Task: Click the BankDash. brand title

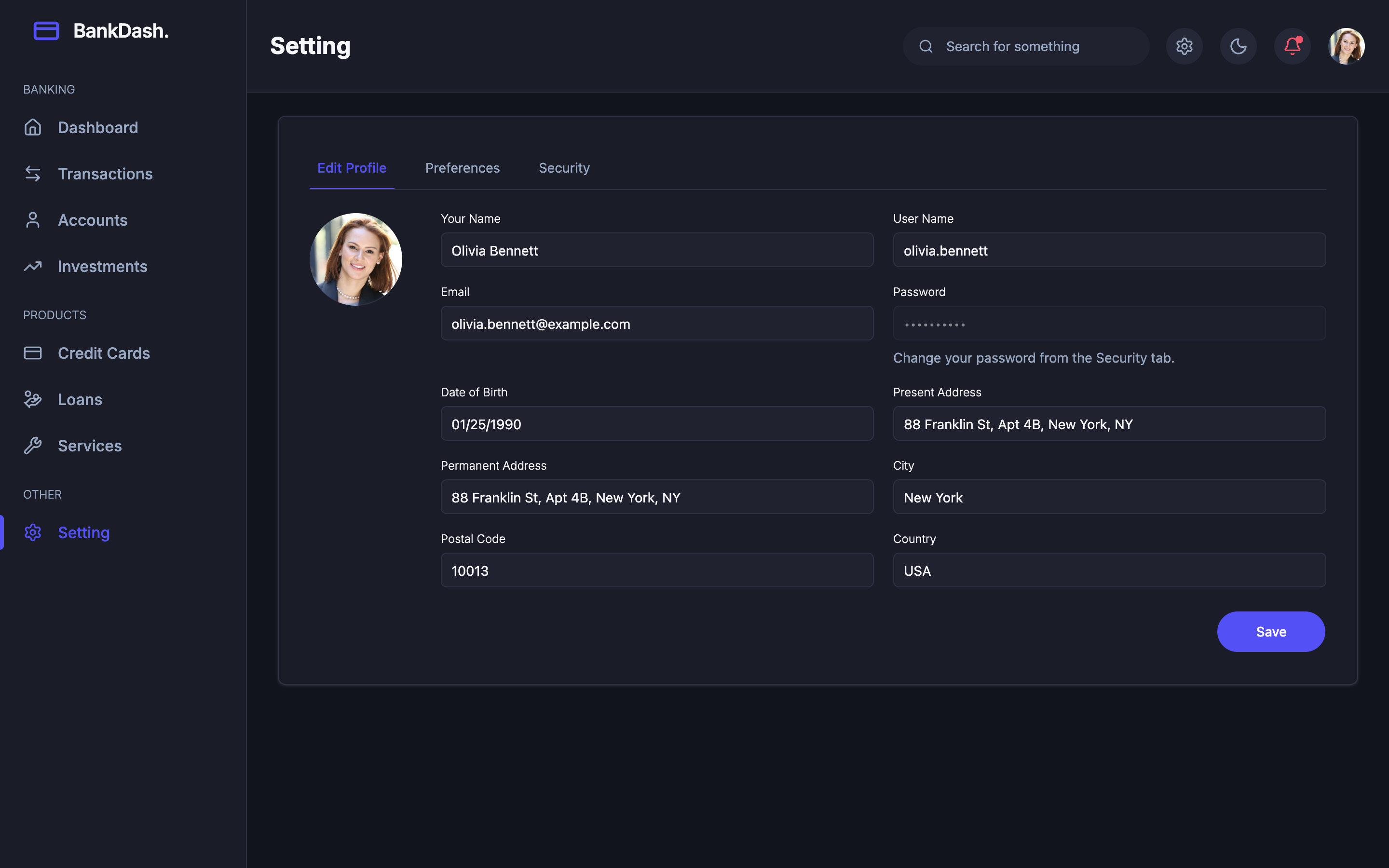Action: 121,30
